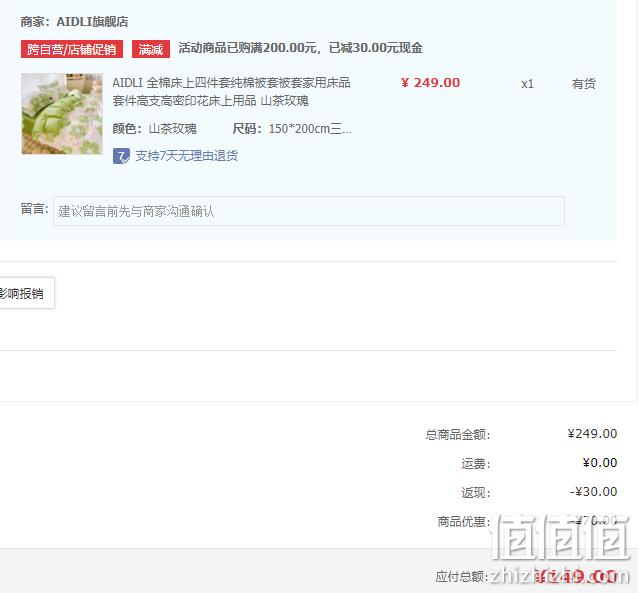This screenshot has width=639, height=593.
Task: Click the 跨自营/店铺促销 promotion tag
Action: (72, 49)
